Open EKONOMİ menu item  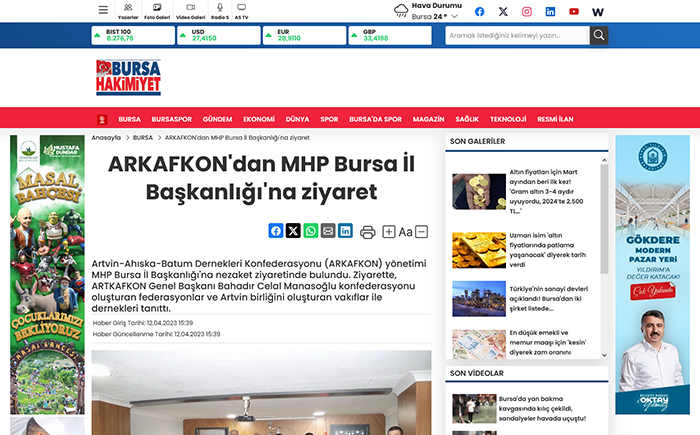(x=259, y=119)
